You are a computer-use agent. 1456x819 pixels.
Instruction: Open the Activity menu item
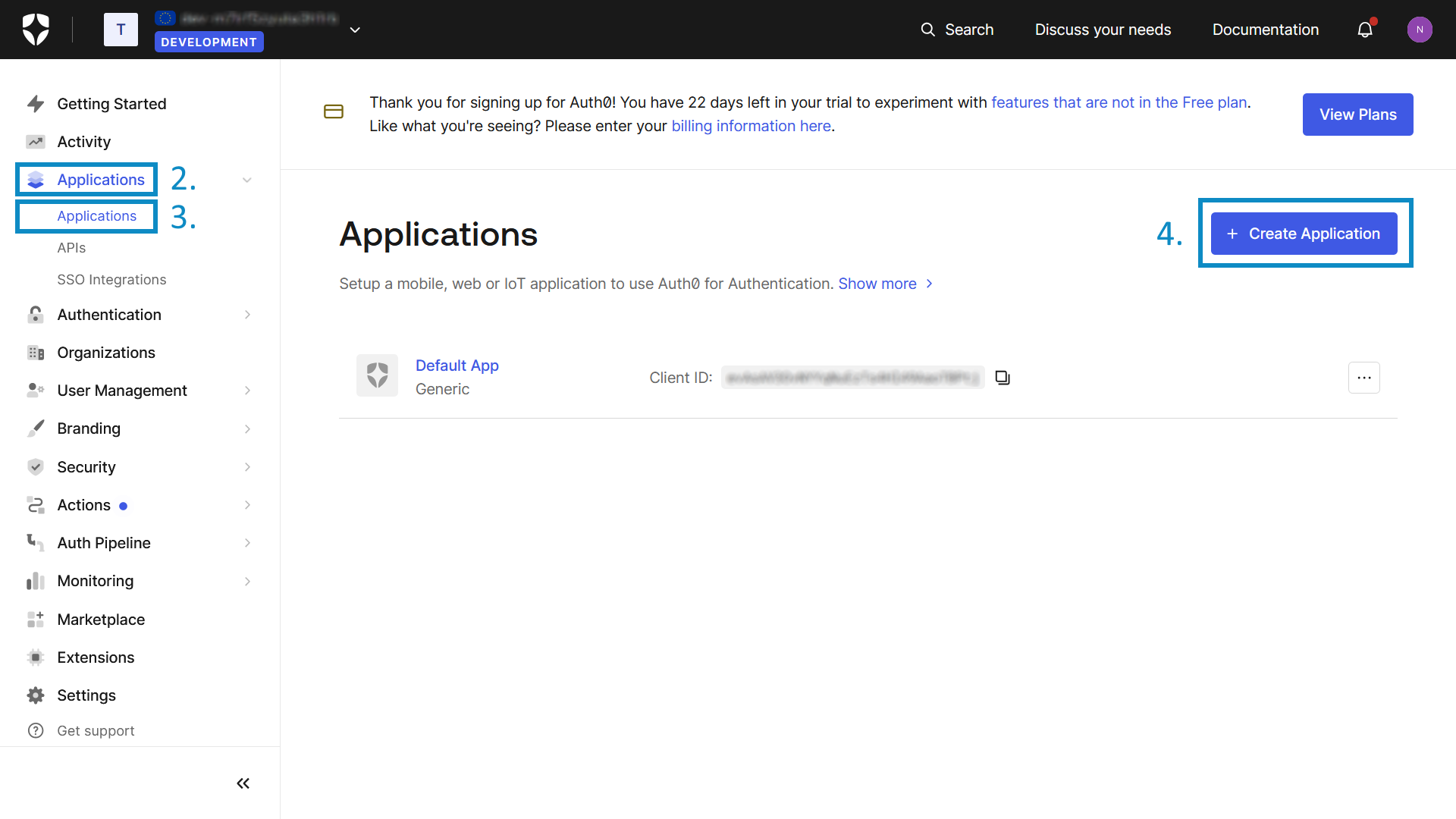(83, 142)
